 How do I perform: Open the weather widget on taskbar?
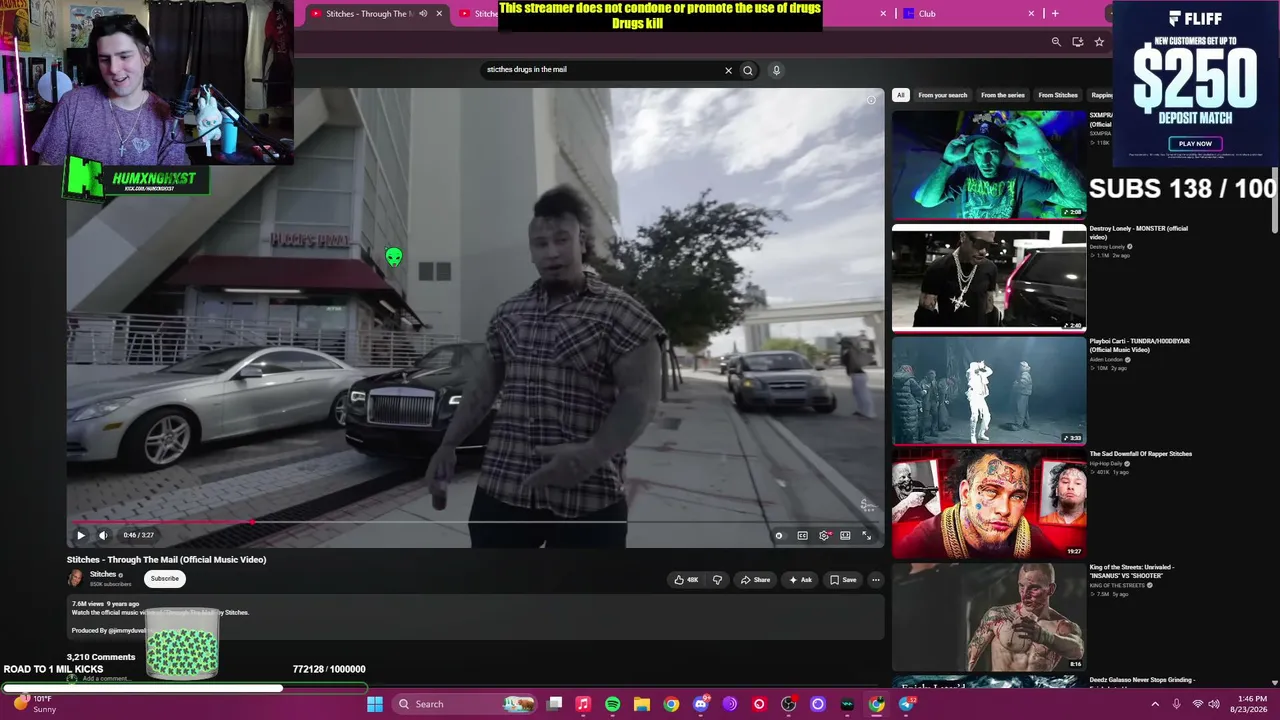[x=34, y=704]
